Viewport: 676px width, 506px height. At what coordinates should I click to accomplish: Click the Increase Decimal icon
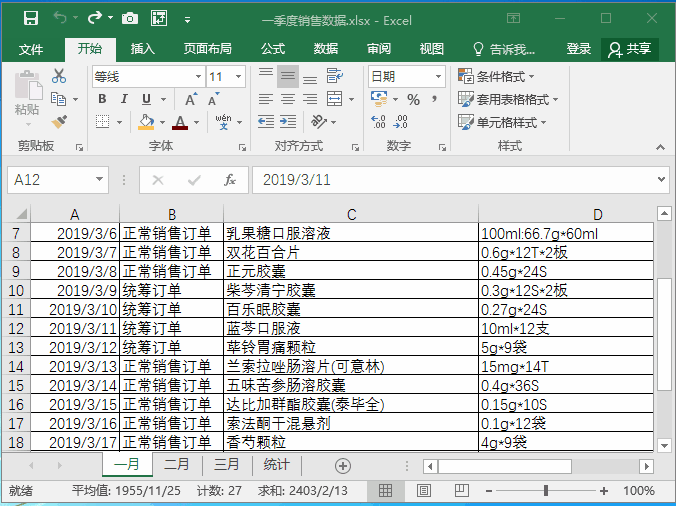coord(378,122)
